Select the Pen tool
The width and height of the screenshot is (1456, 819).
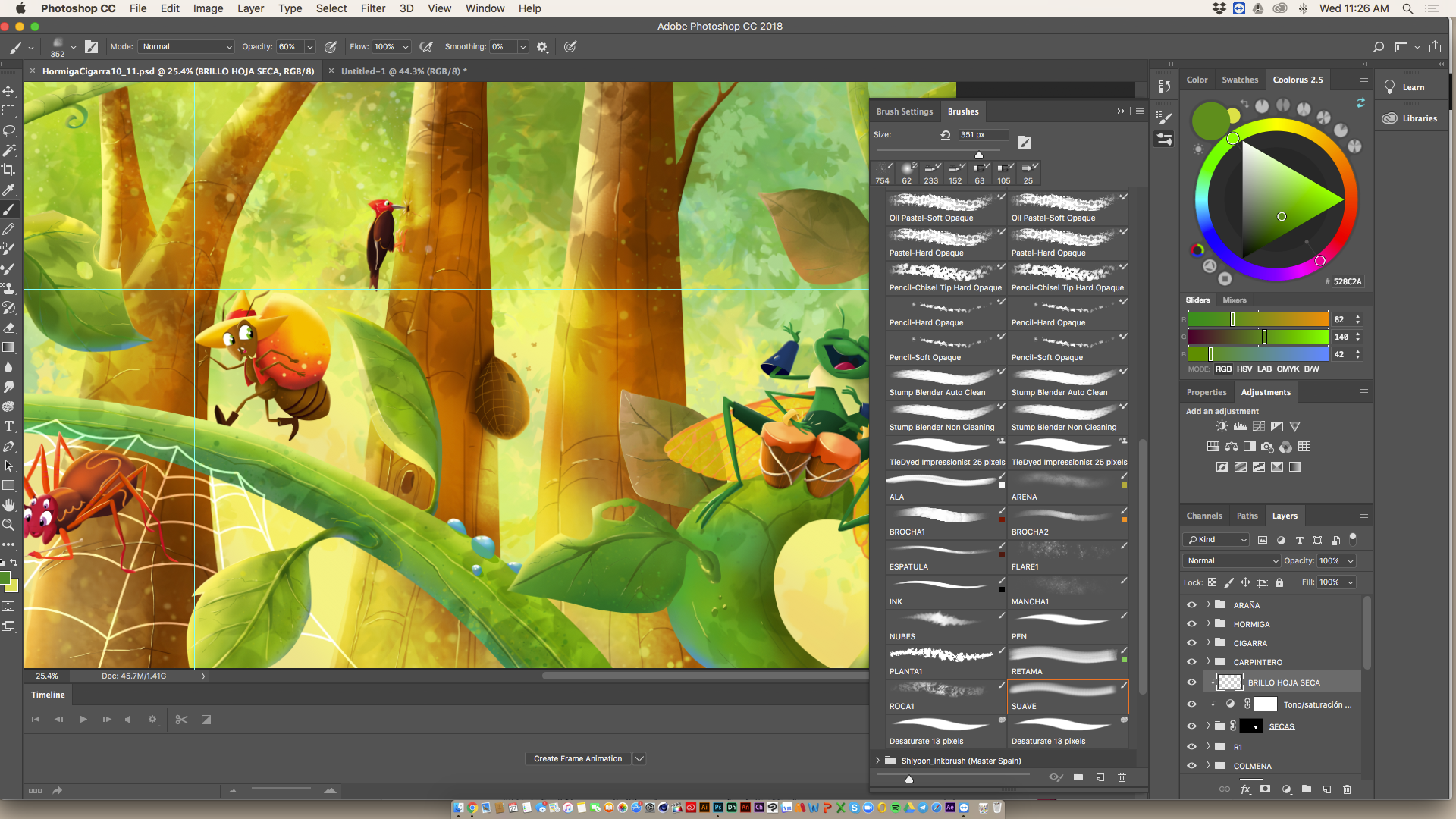[x=9, y=446]
